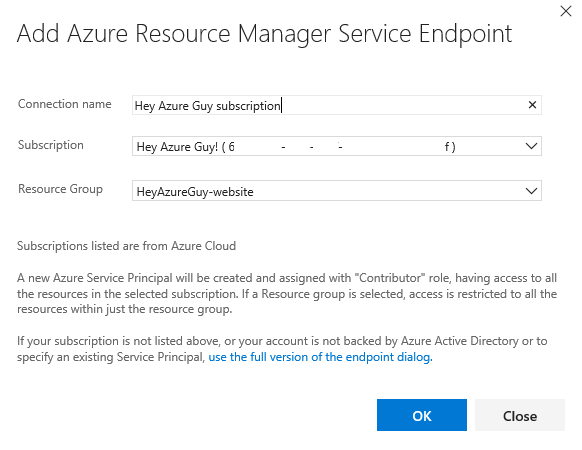
Task: Click into the Connection name text field
Action: (x=337, y=105)
